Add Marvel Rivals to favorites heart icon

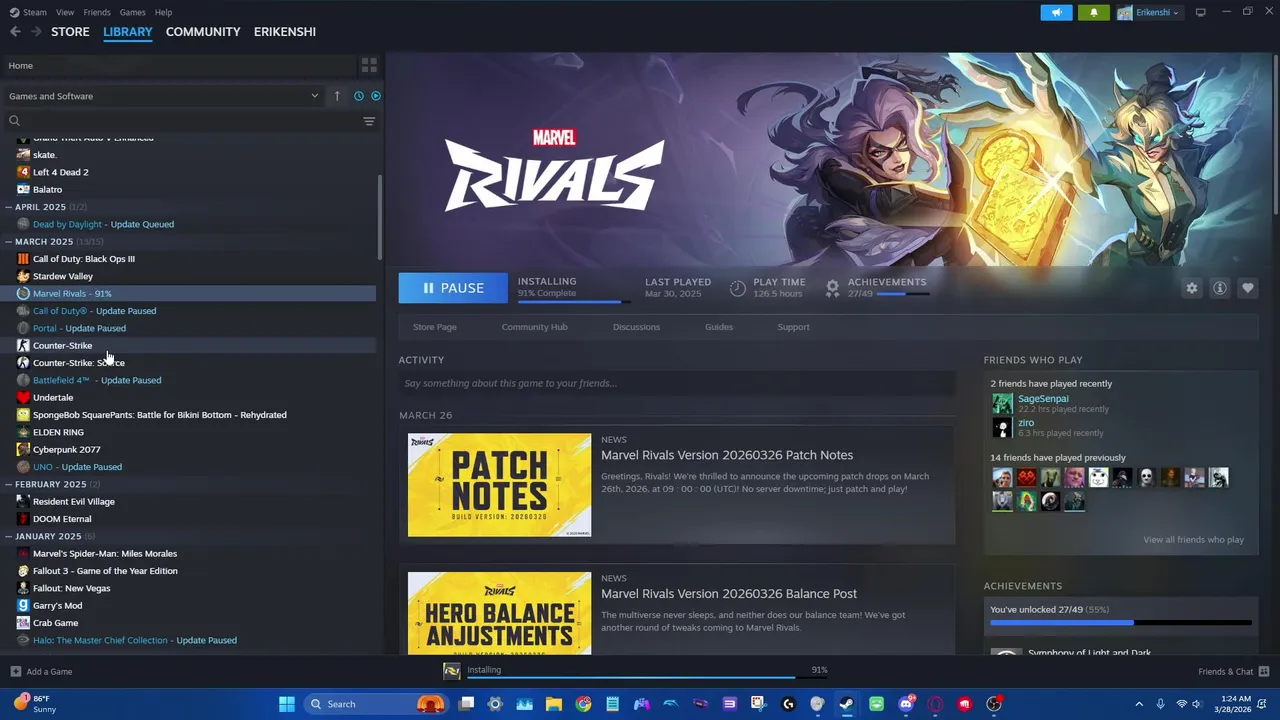(1248, 288)
